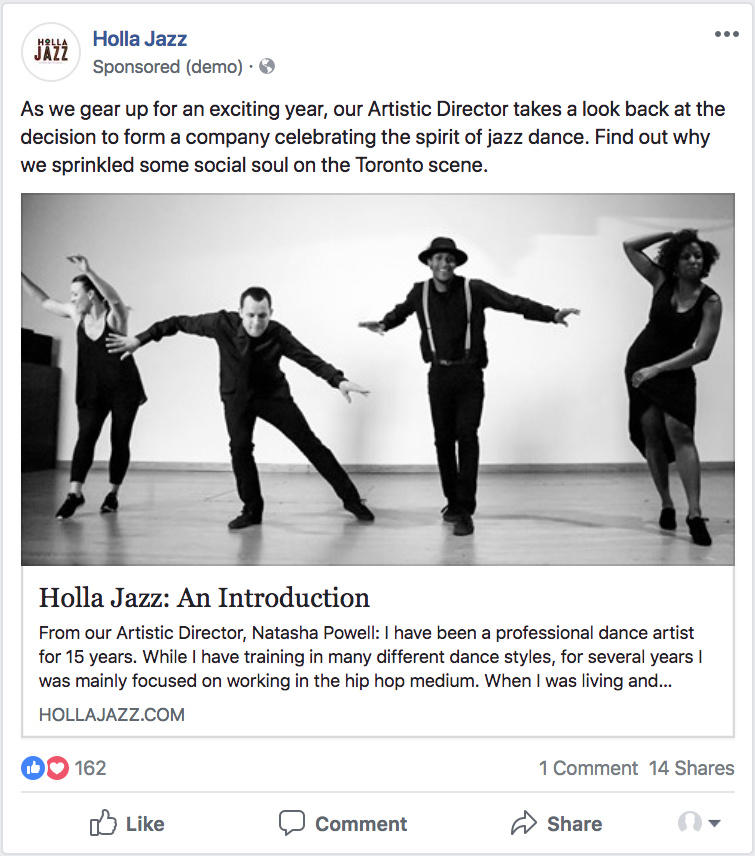Click the small profile avatar beside Share

[689, 823]
